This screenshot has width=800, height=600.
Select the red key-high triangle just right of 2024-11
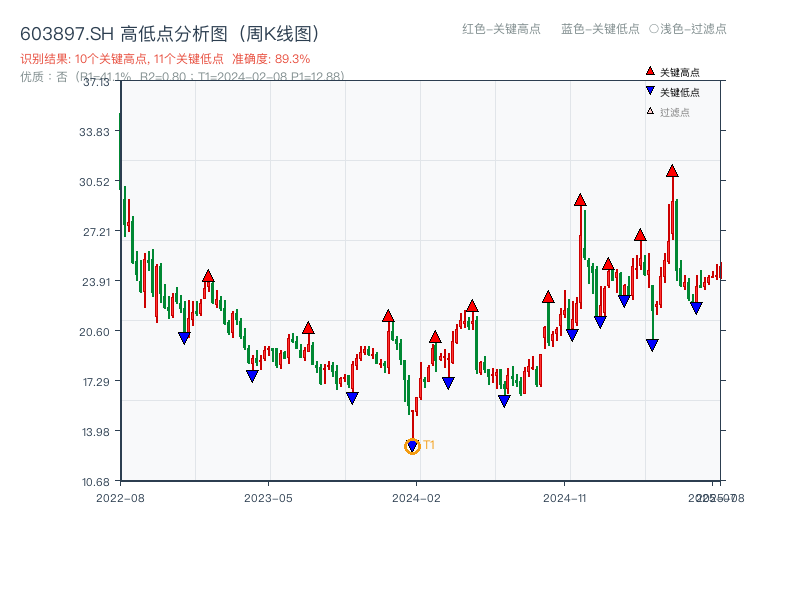click(580, 200)
